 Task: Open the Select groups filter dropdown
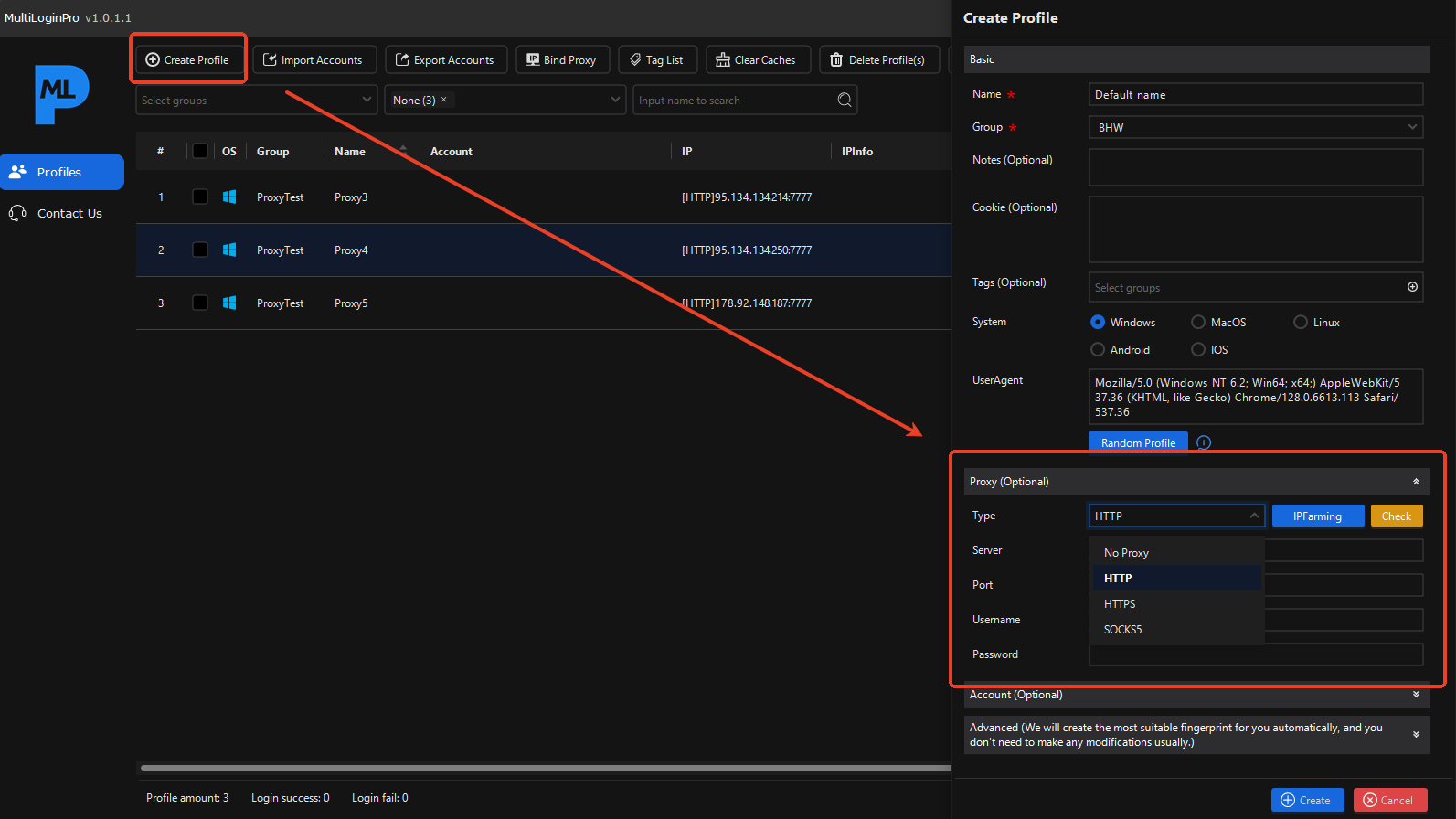(257, 100)
